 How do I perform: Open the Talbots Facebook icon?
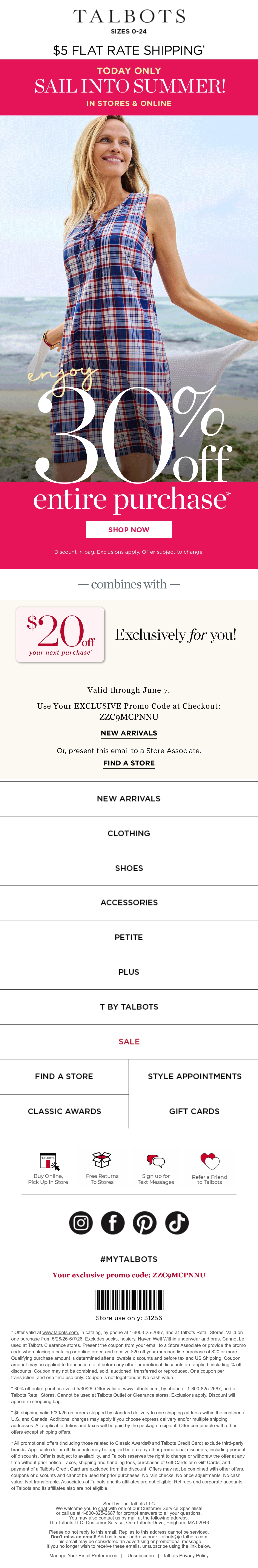(113, 1223)
